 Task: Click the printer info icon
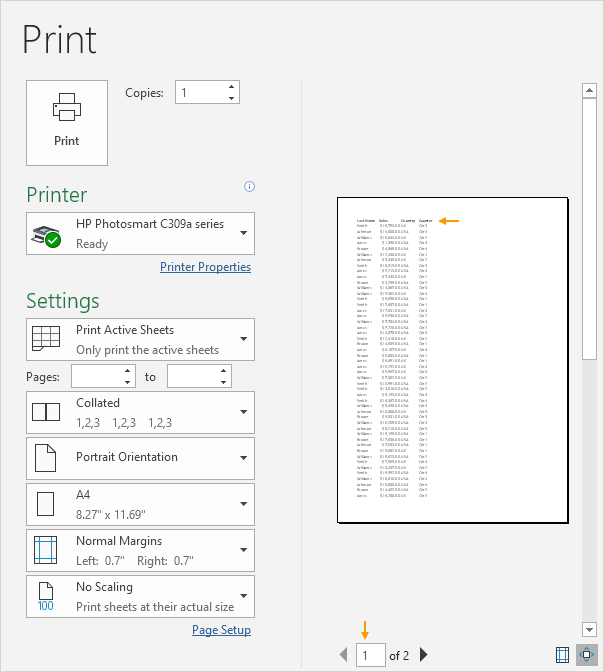[250, 186]
